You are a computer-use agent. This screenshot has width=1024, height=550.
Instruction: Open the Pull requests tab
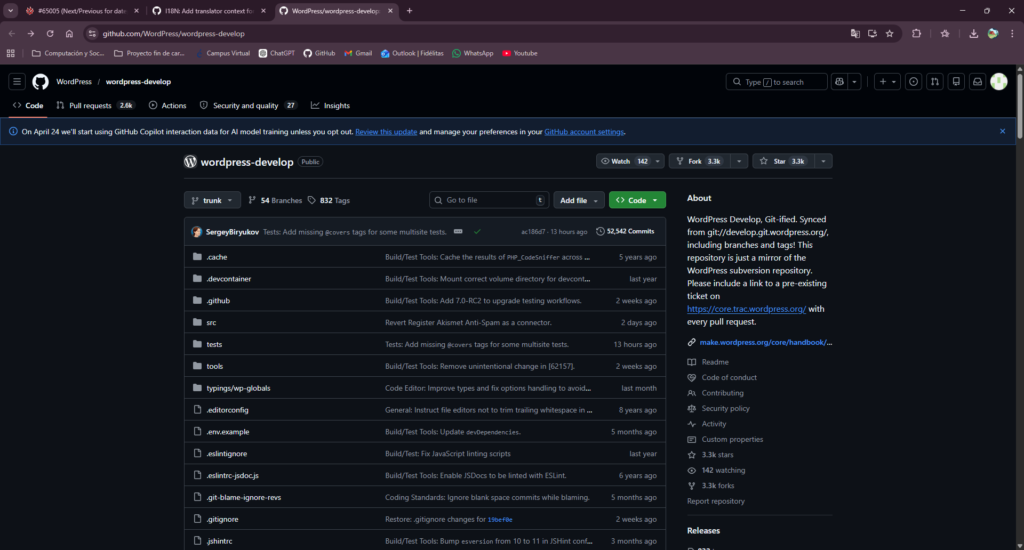pos(95,105)
